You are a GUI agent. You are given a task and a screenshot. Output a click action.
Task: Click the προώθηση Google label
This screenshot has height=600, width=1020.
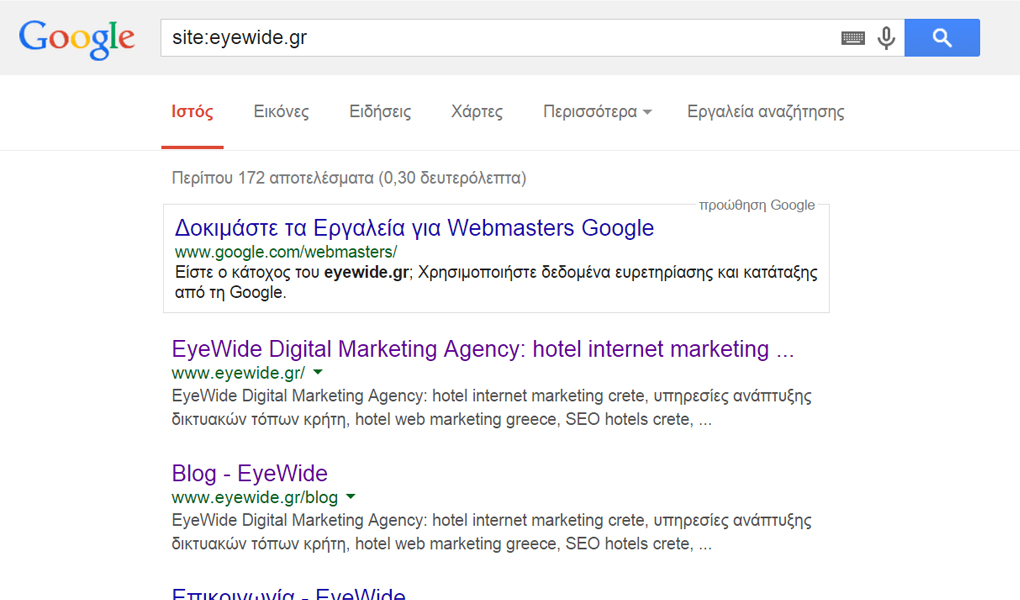pos(757,204)
